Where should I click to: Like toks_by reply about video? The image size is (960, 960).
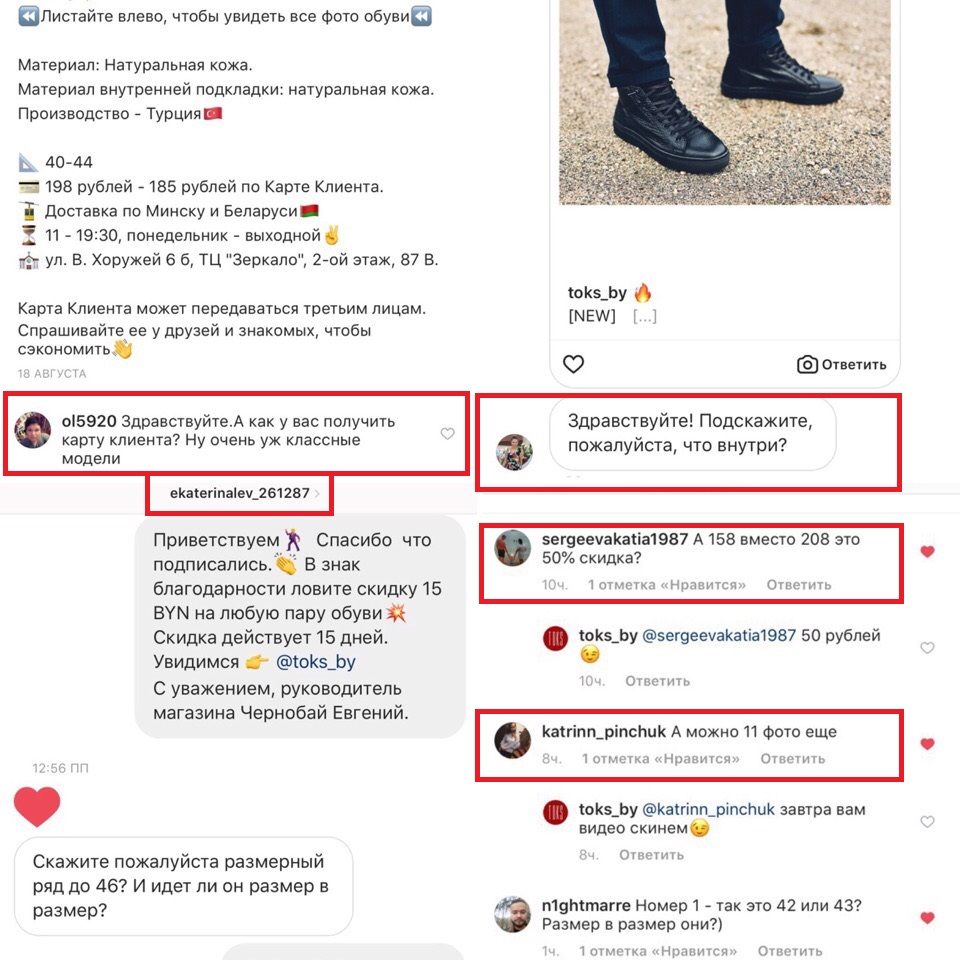pos(927,822)
